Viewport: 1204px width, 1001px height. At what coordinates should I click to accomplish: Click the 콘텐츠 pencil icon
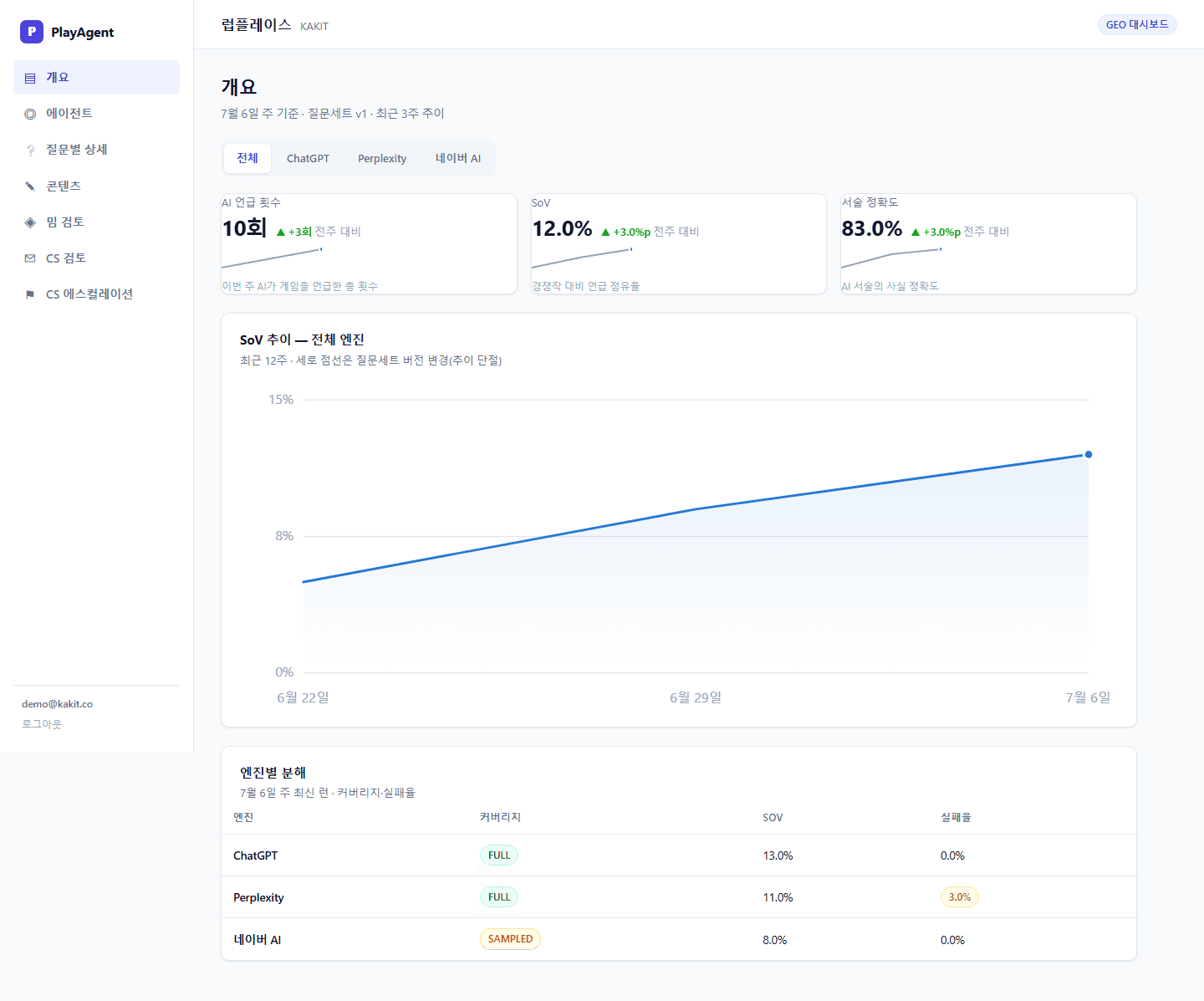30,186
